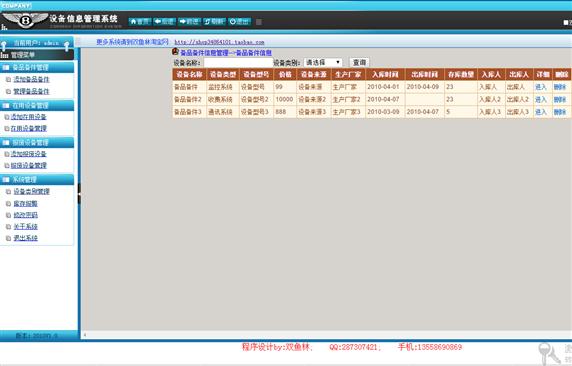Collapse the sidebar with the black splitter handle
Image resolution: width=572 pixels, height=366 pixels.
(79, 193)
